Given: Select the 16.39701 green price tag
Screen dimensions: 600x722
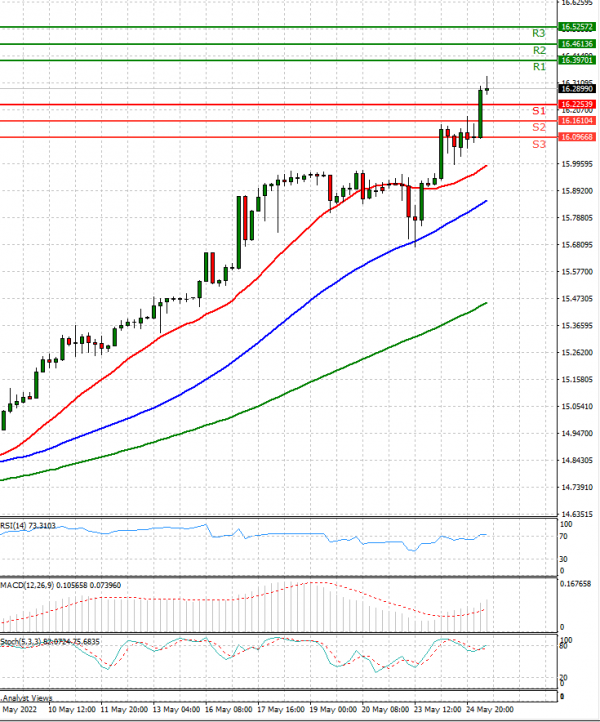Looking at the screenshot, I should 577,60.
